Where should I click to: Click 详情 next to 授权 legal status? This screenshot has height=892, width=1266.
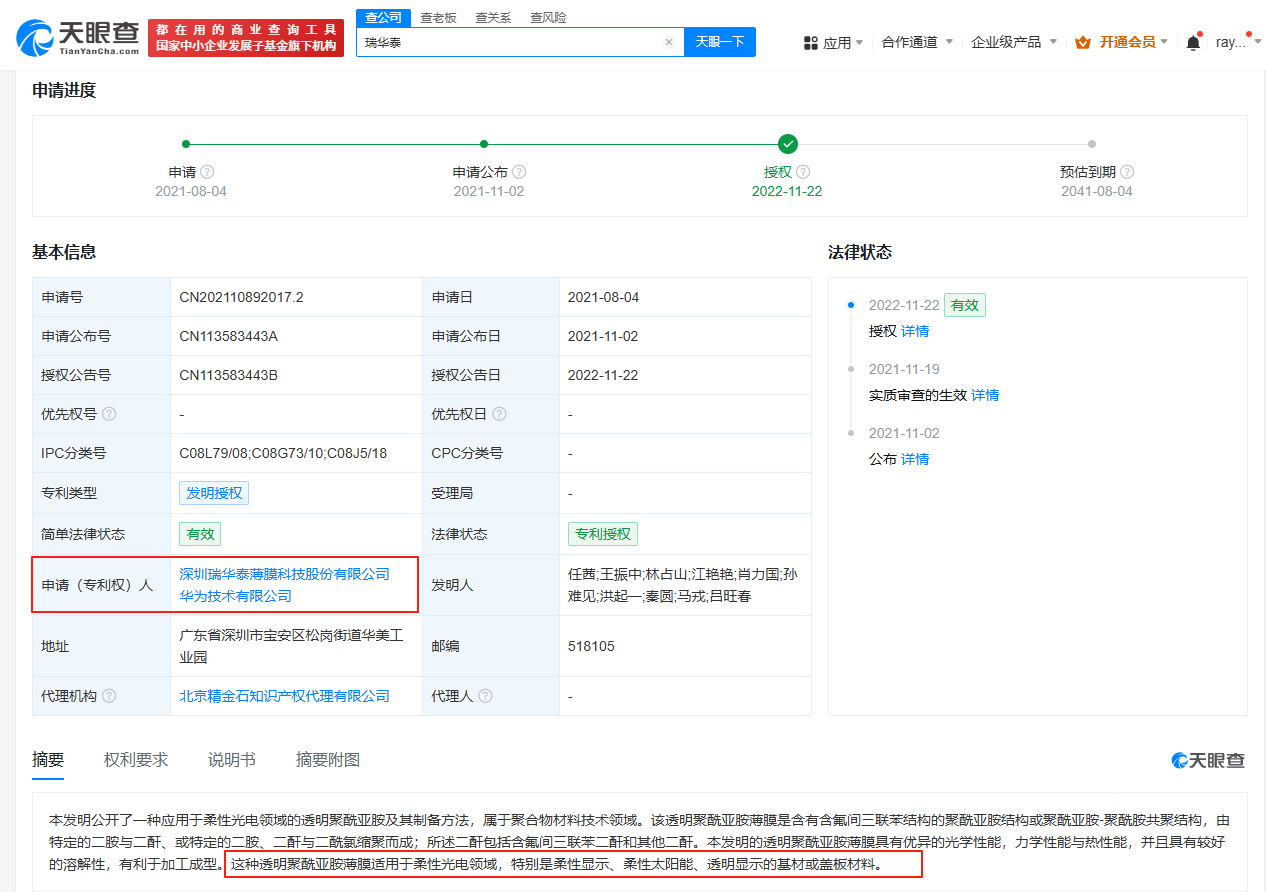pos(915,331)
